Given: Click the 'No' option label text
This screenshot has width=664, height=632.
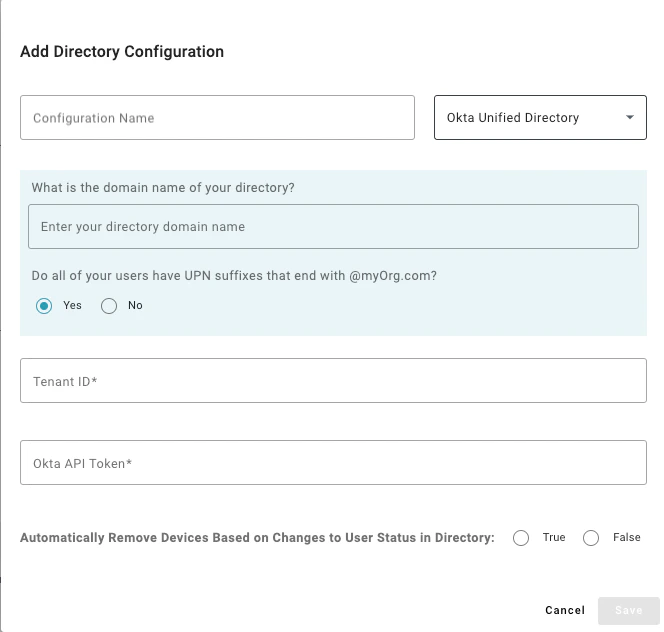Looking at the screenshot, I should [135, 306].
